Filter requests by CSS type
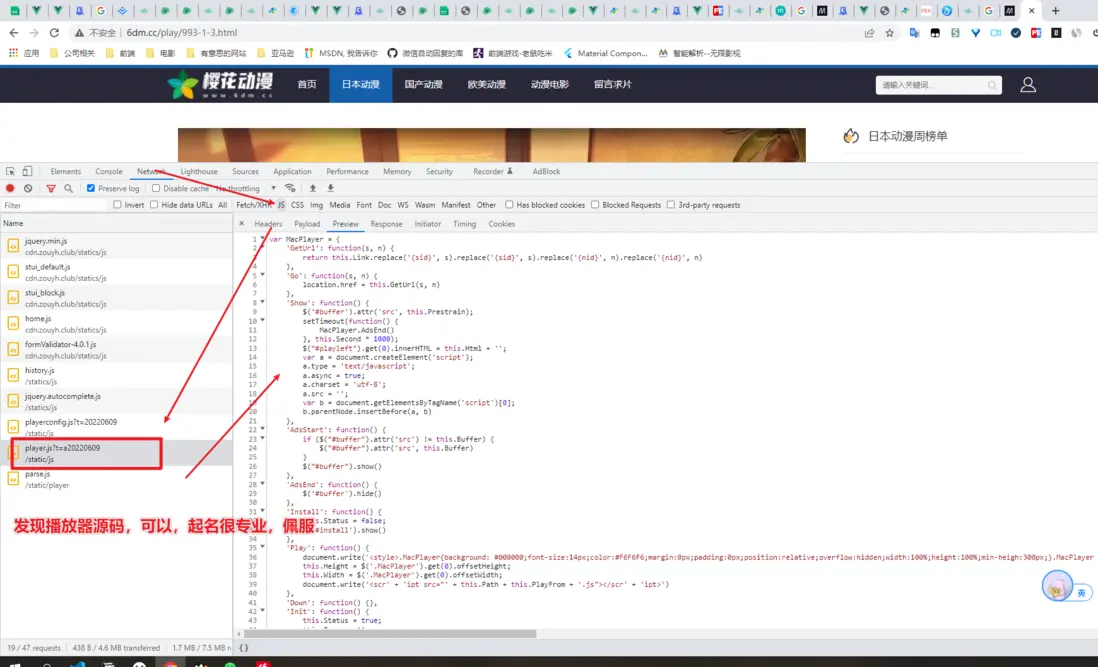This screenshot has width=1098, height=667. (x=298, y=205)
